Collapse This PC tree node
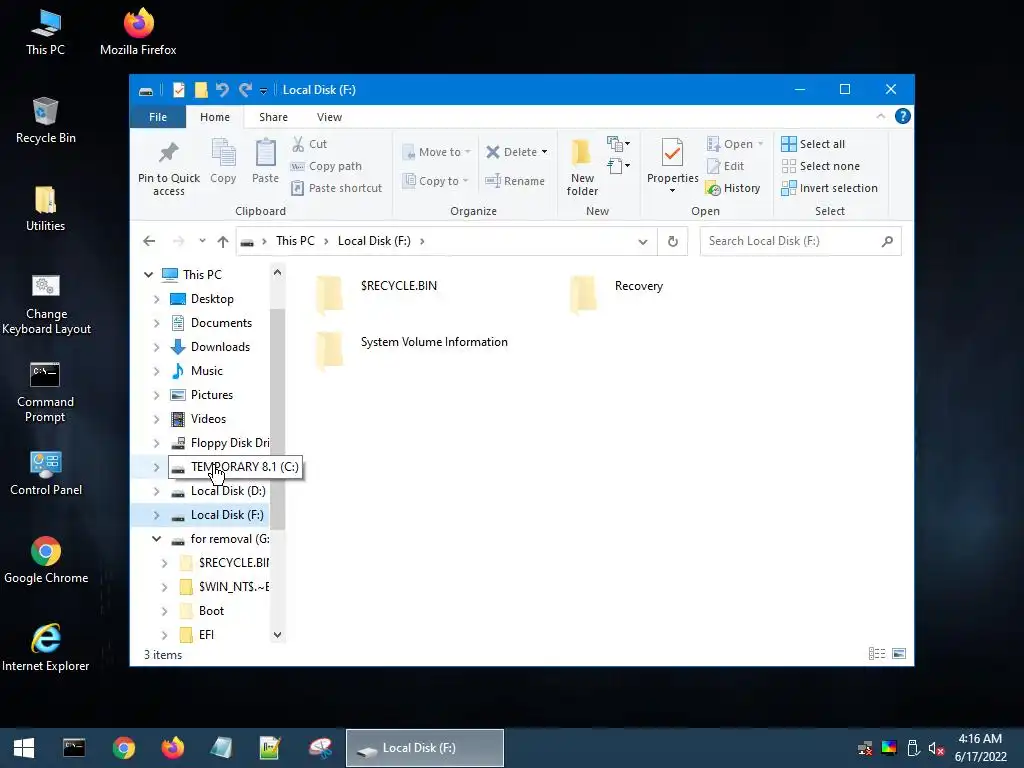The width and height of the screenshot is (1024, 768). pyautogui.click(x=149, y=274)
